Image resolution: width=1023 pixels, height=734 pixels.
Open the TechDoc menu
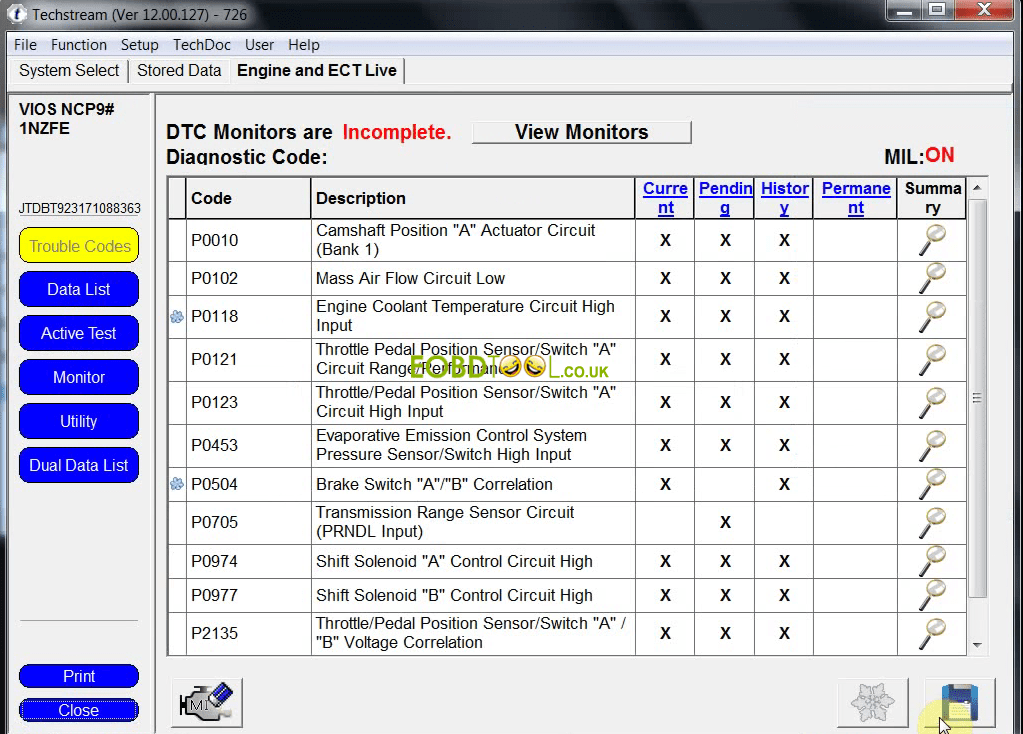coord(202,45)
